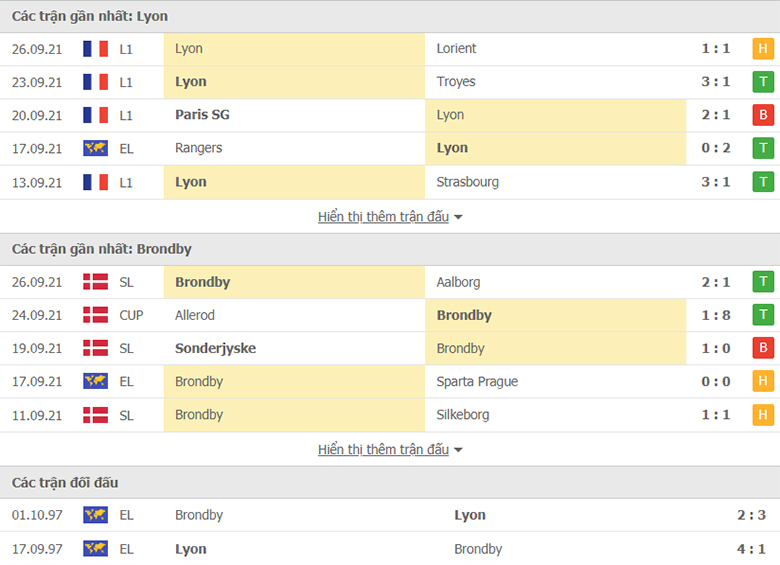The image size is (780, 565).
Task: Click highlighted Brondby in the Allerod row
Action: (464, 315)
